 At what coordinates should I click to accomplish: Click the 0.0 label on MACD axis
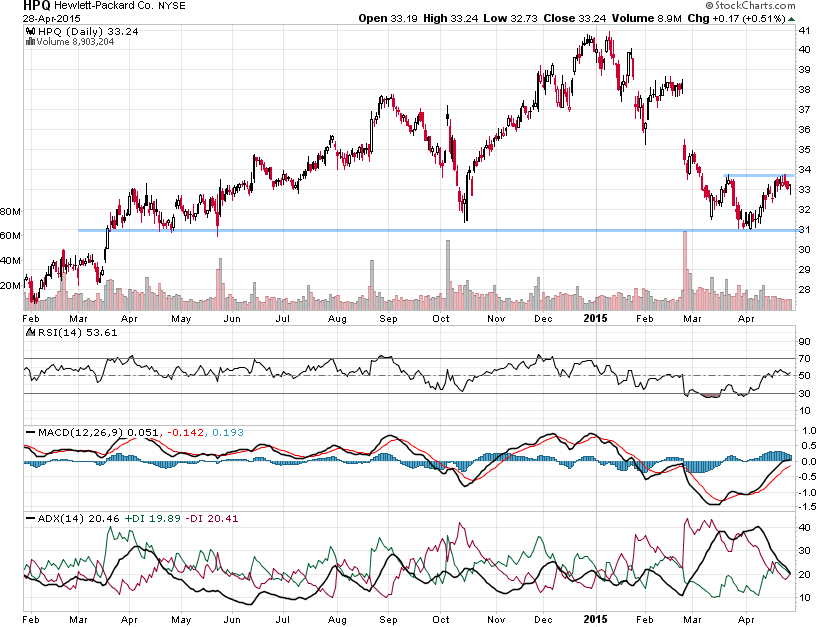(809, 462)
